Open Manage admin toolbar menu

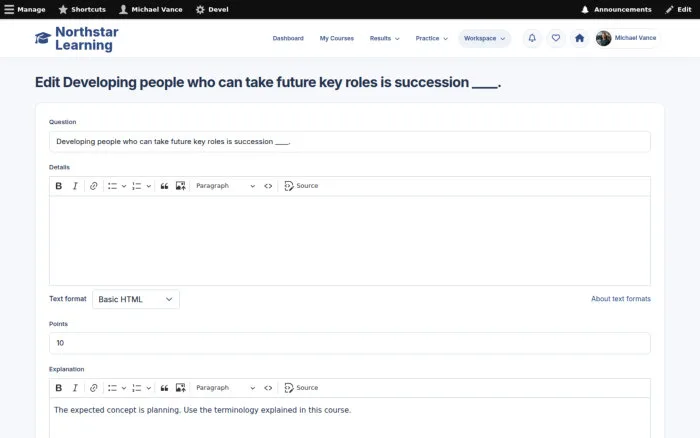(25, 9)
